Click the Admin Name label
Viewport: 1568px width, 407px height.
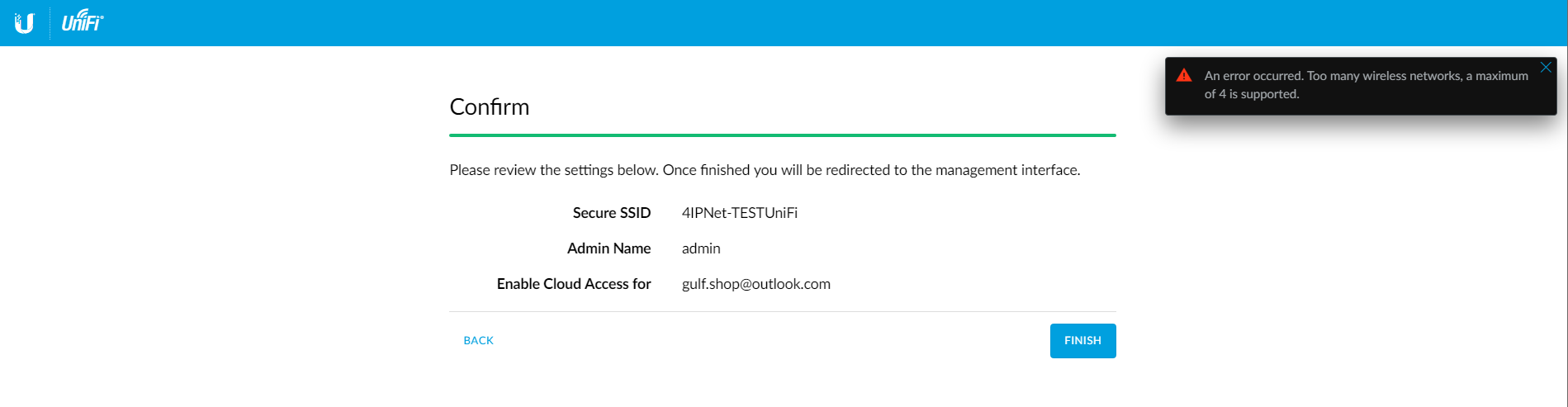click(609, 248)
